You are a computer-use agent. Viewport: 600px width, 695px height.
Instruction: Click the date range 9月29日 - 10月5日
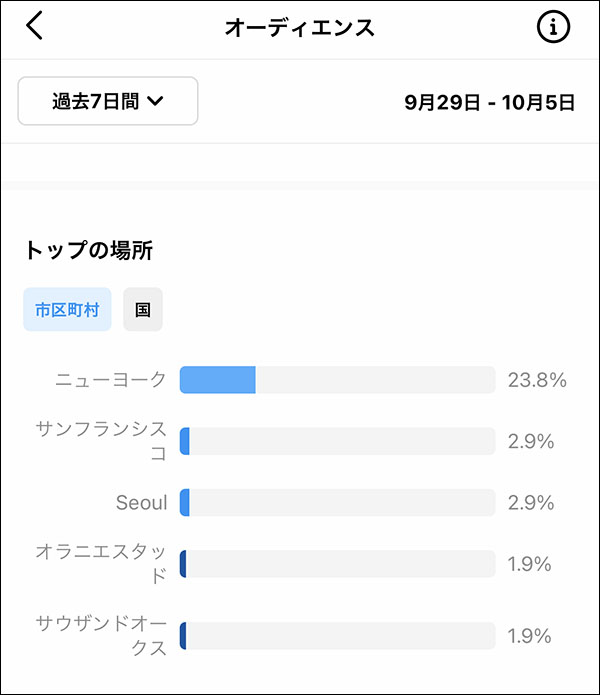click(489, 102)
